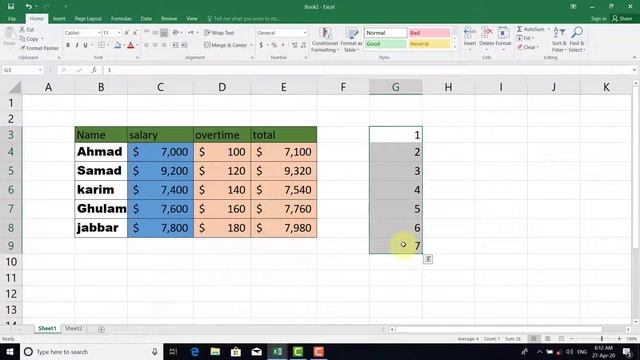Click the Share button
This screenshot has height=360, width=640.
622,19
